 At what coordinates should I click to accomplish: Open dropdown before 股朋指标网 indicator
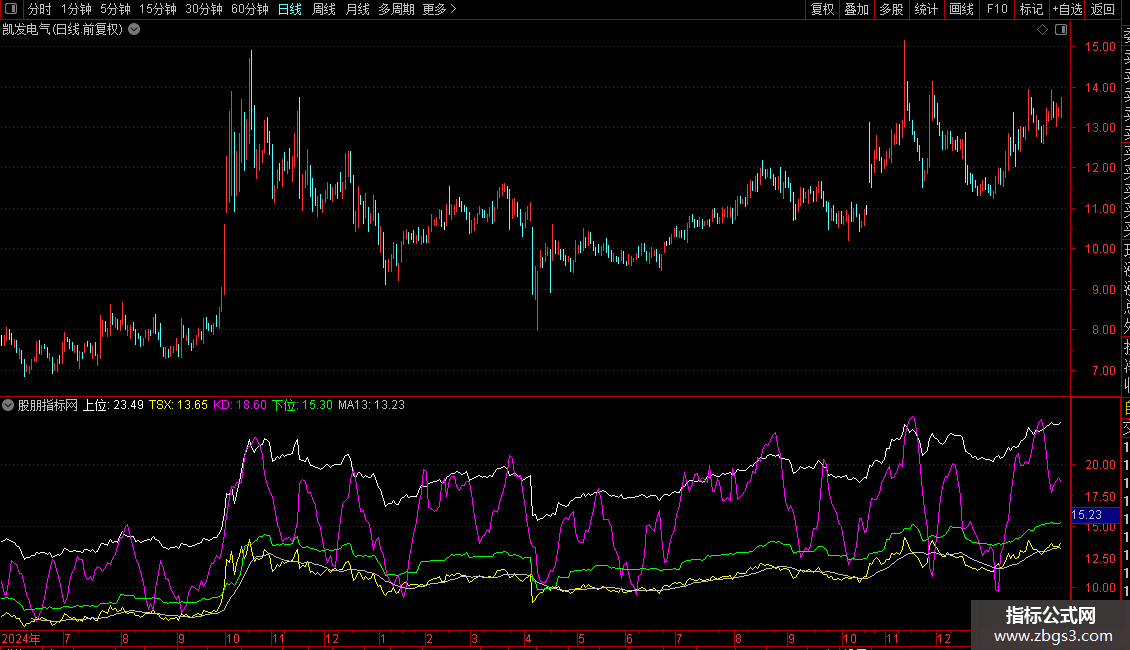click(x=8, y=405)
